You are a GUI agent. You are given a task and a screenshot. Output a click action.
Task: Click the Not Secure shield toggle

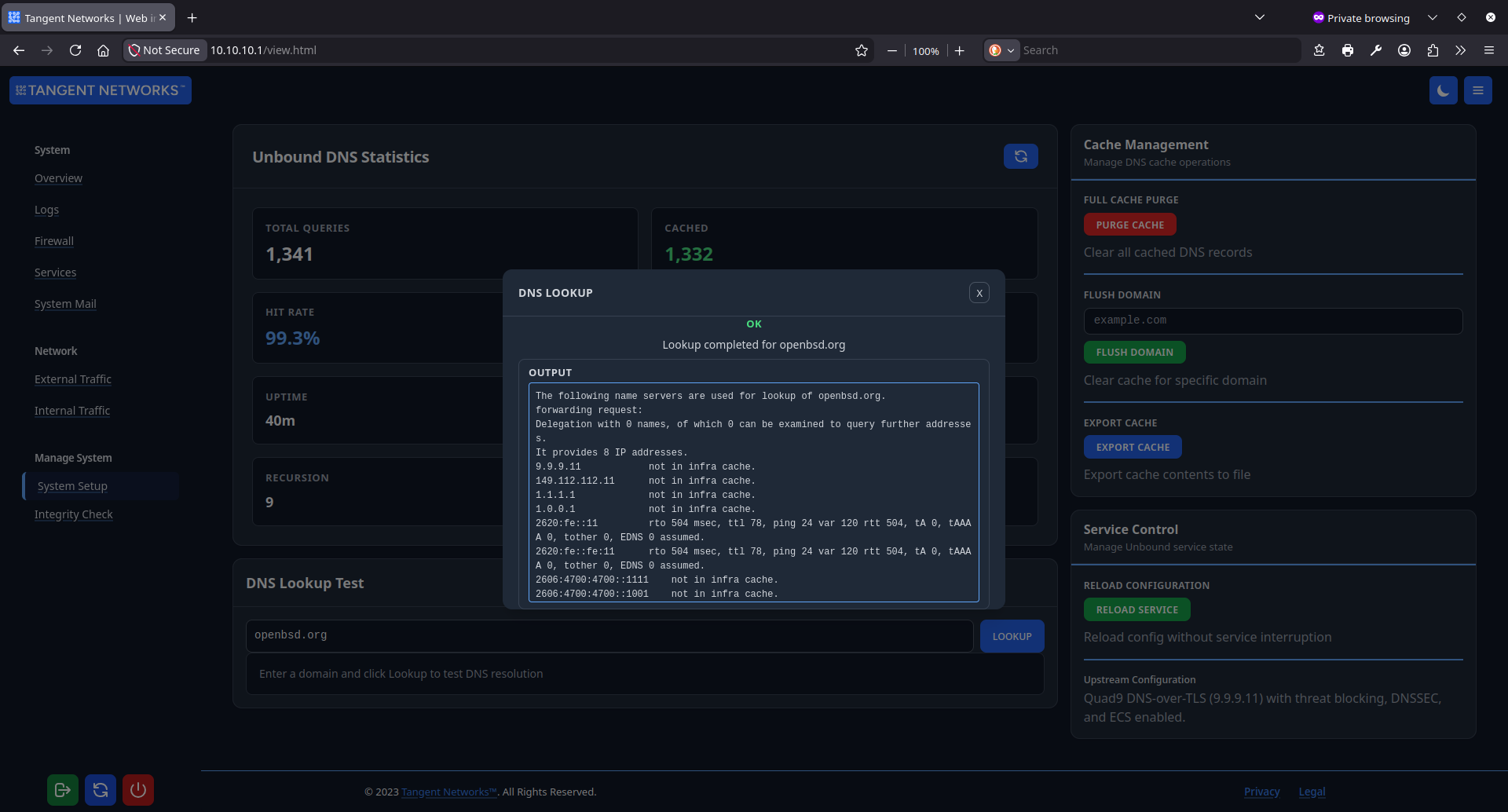point(164,49)
